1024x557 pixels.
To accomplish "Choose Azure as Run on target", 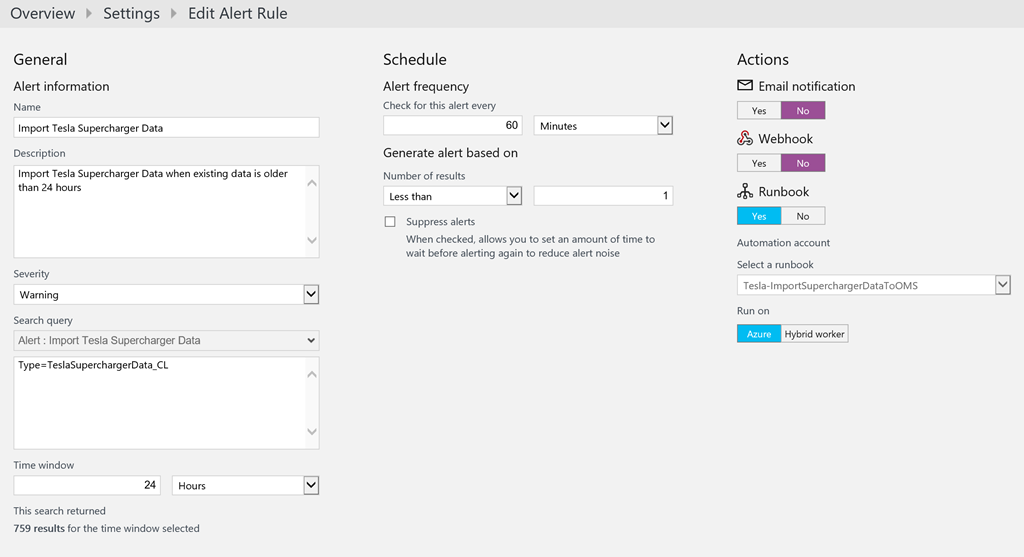I will click(759, 334).
